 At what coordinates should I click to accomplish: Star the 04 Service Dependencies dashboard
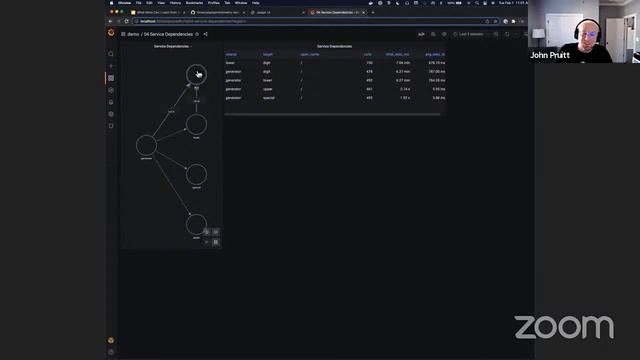[x=197, y=34]
